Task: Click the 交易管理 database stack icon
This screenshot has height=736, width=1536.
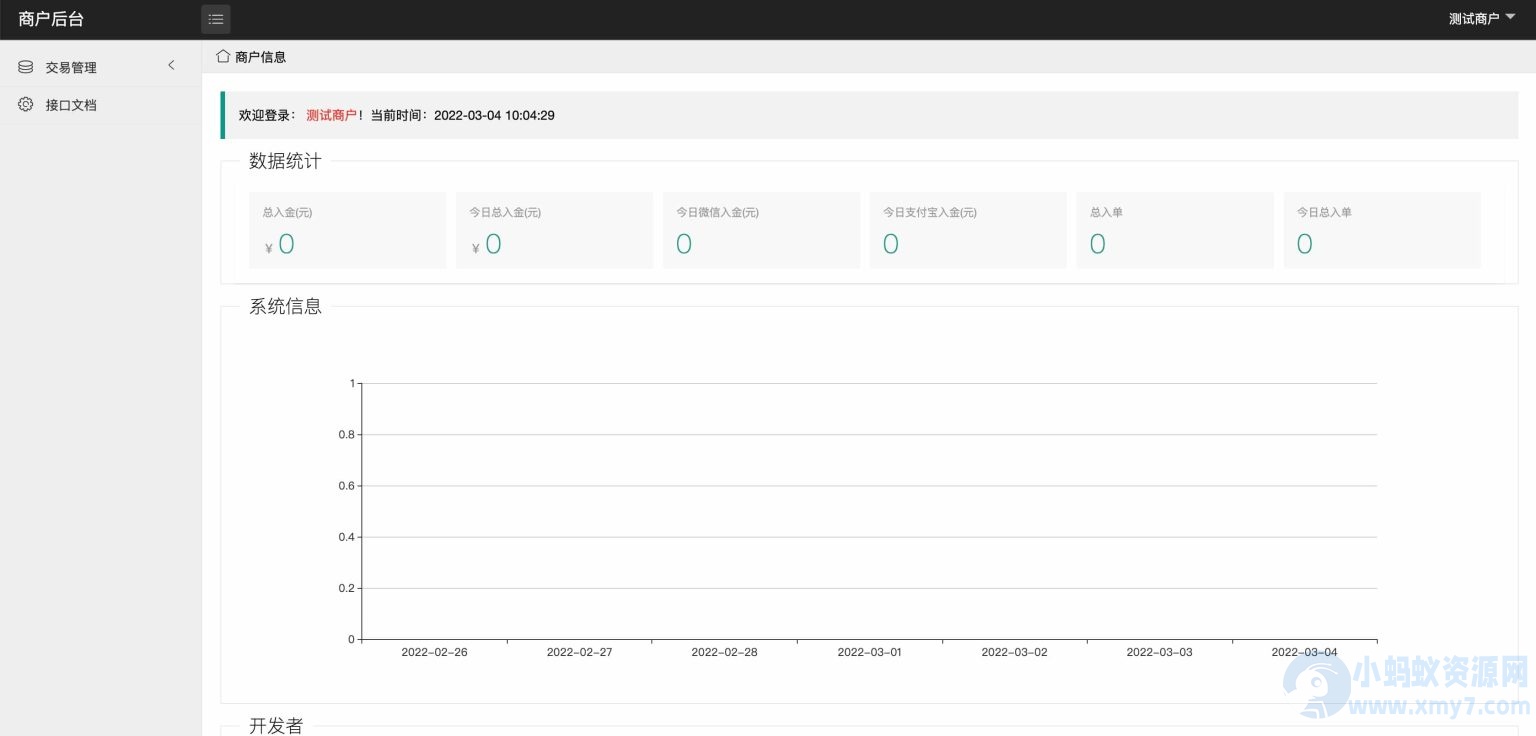Action: point(25,67)
